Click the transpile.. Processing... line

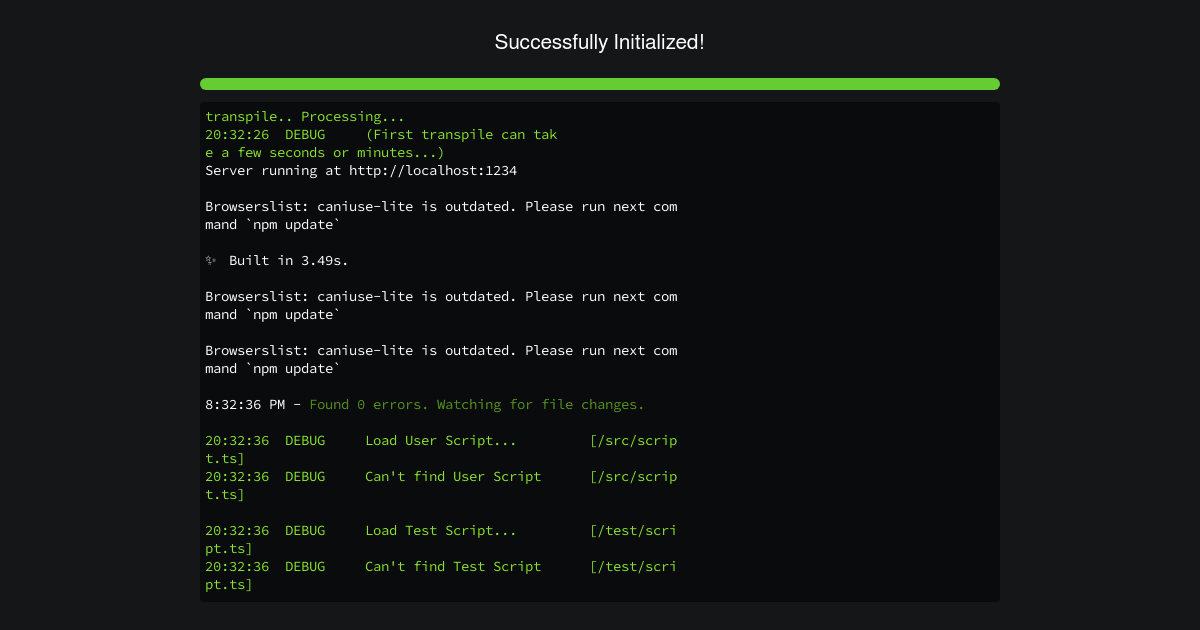coord(305,117)
